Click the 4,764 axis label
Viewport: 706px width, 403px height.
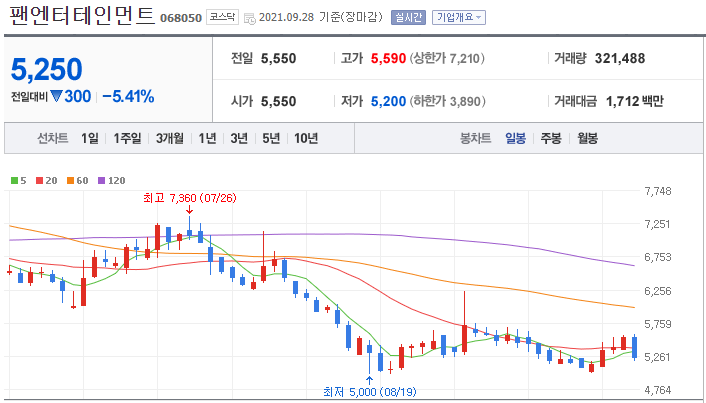click(x=658, y=390)
